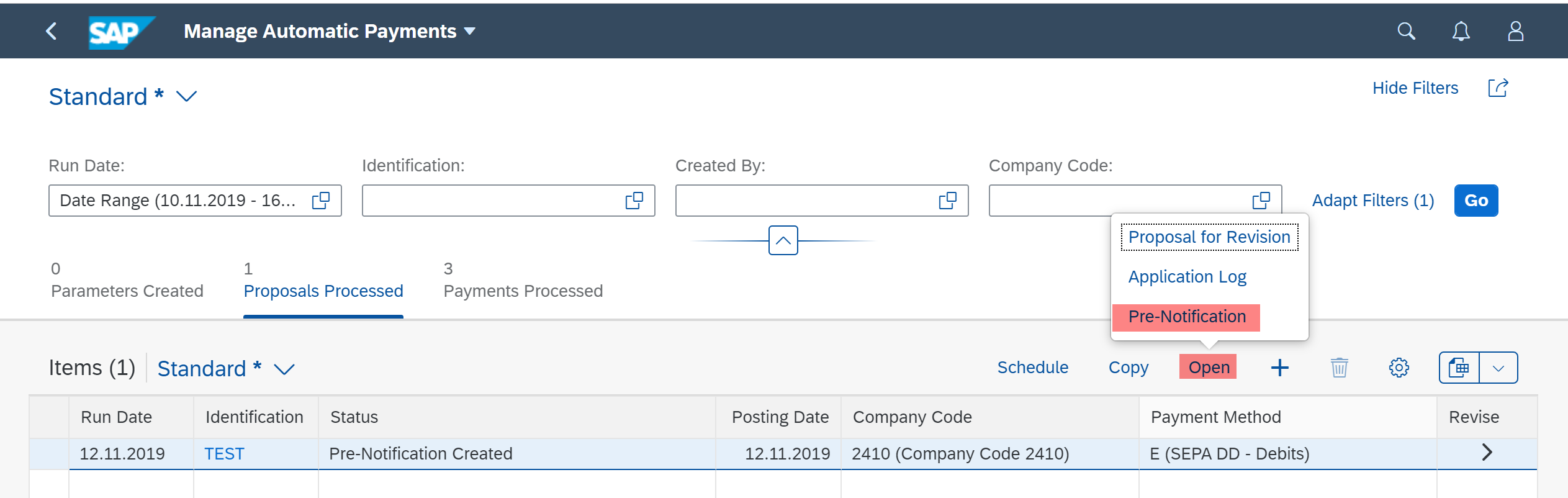The height and width of the screenshot is (498, 1568).
Task: Click Hide Filters link
Action: [x=1415, y=88]
